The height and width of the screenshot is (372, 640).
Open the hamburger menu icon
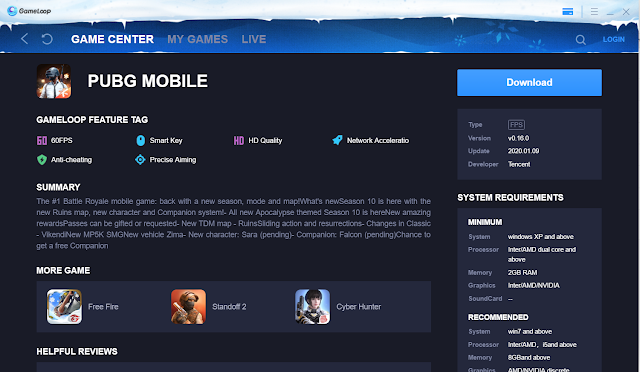coord(594,11)
